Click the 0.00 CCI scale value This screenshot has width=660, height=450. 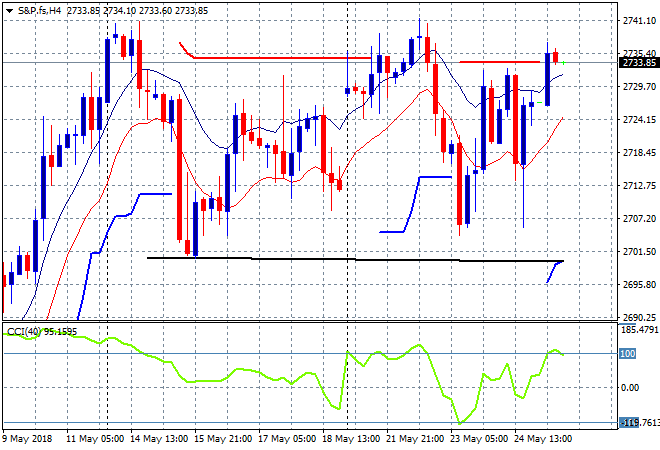(x=630, y=388)
